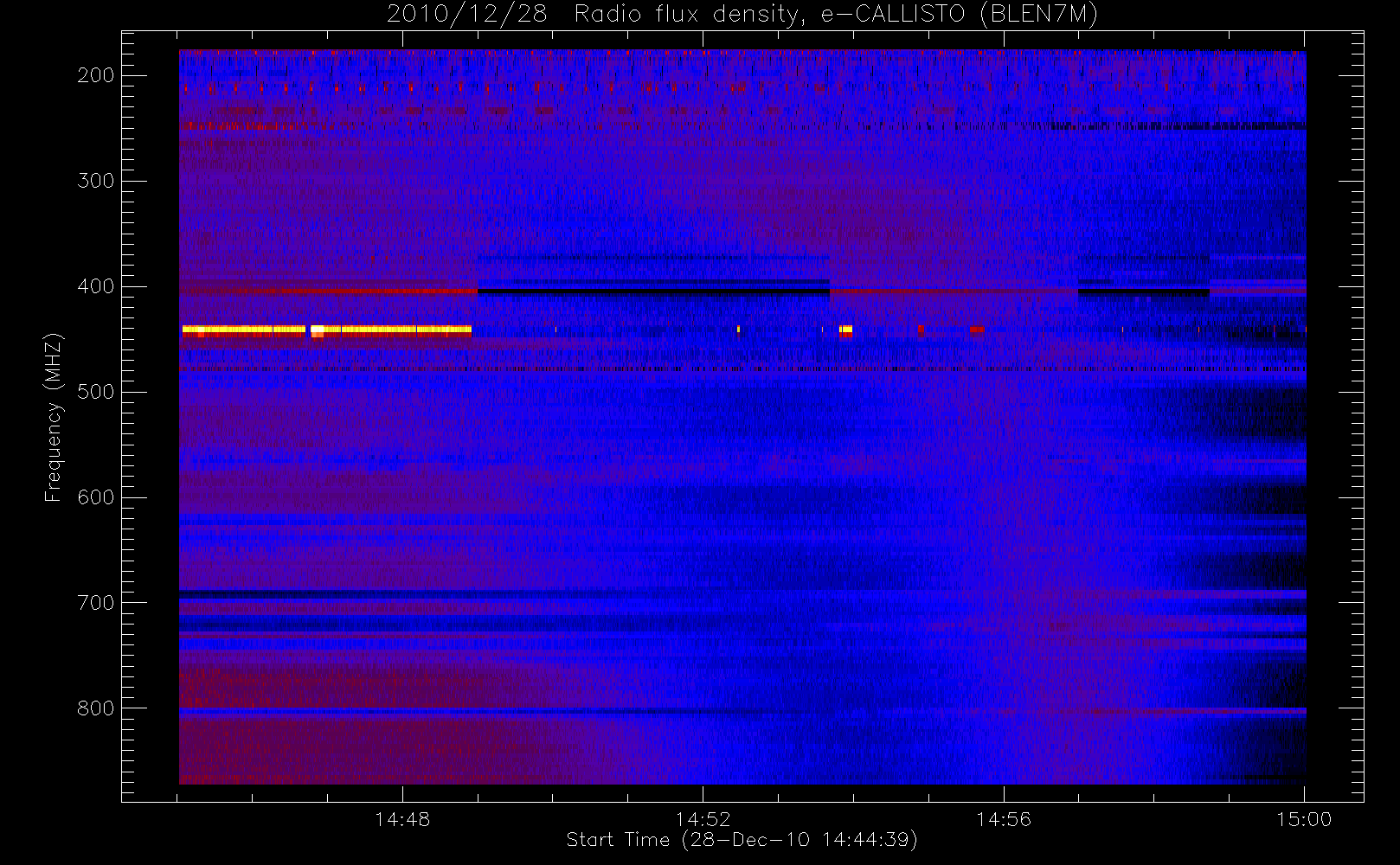Click the bright yellow emission band near 440 MHz
The image size is (1400, 865).
(327, 330)
